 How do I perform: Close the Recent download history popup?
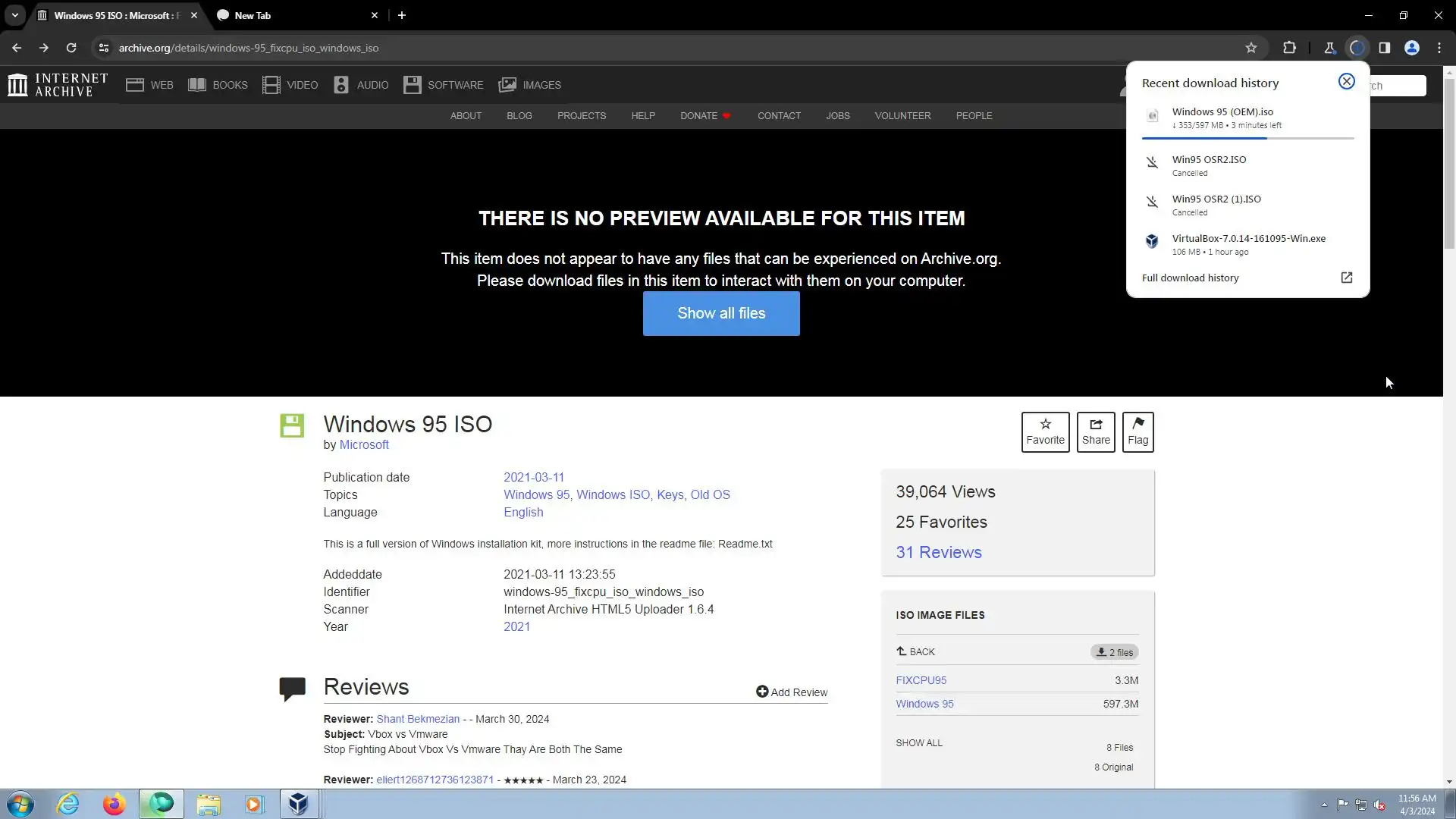[x=1346, y=82]
